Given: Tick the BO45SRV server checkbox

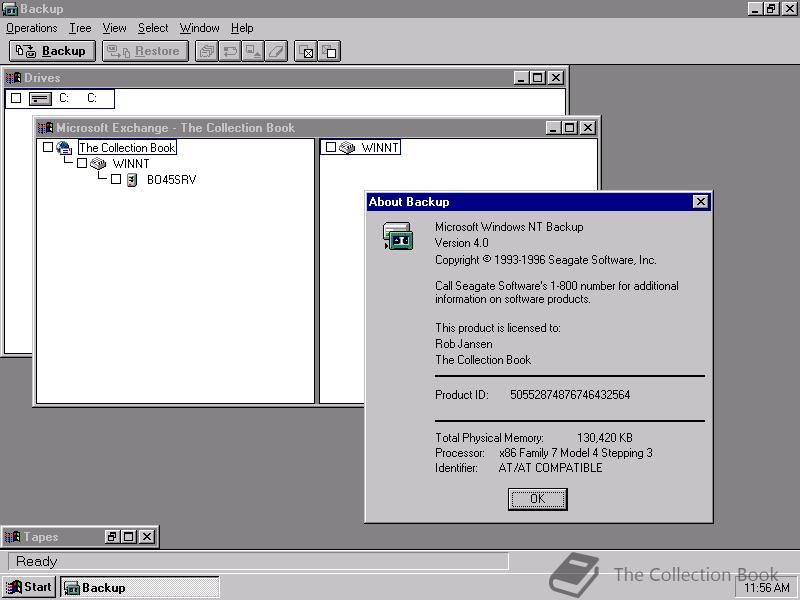Looking at the screenshot, I should pyautogui.click(x=116, y=179).
